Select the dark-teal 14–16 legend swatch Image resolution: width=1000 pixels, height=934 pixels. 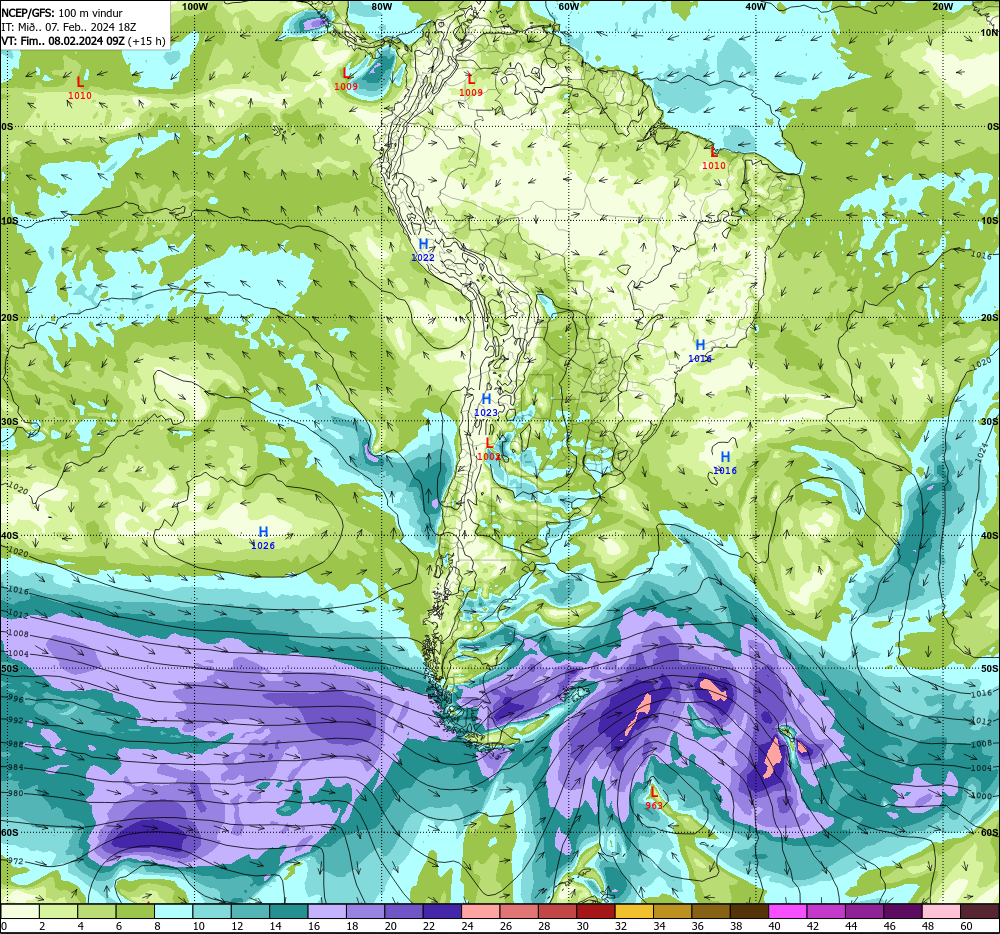click(289, 912)
